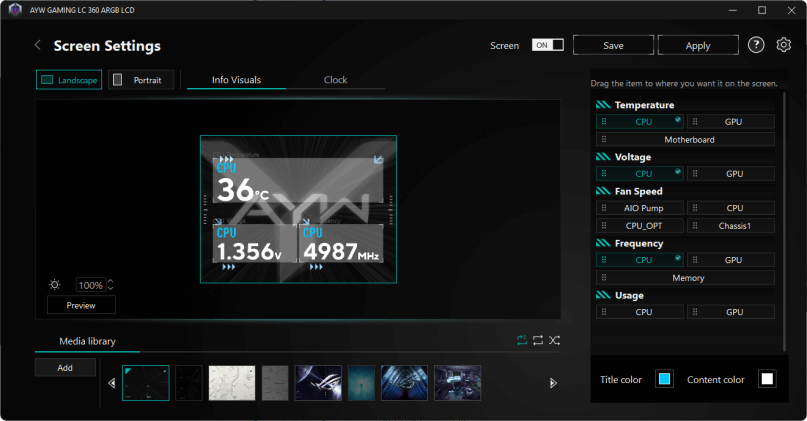This screenshot has height=421, width=807.
Task: Click the Save button
Action: click(613, 45)
